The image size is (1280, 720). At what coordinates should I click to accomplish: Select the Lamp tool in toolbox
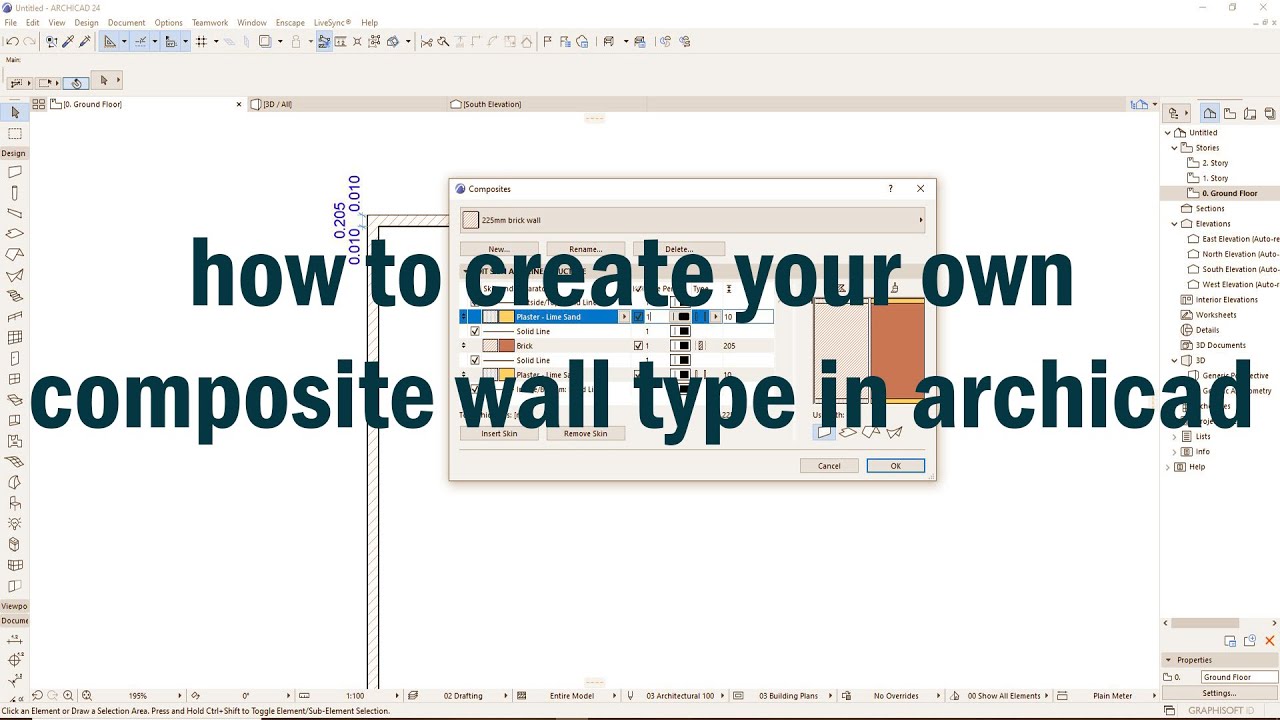click(14, 523)
